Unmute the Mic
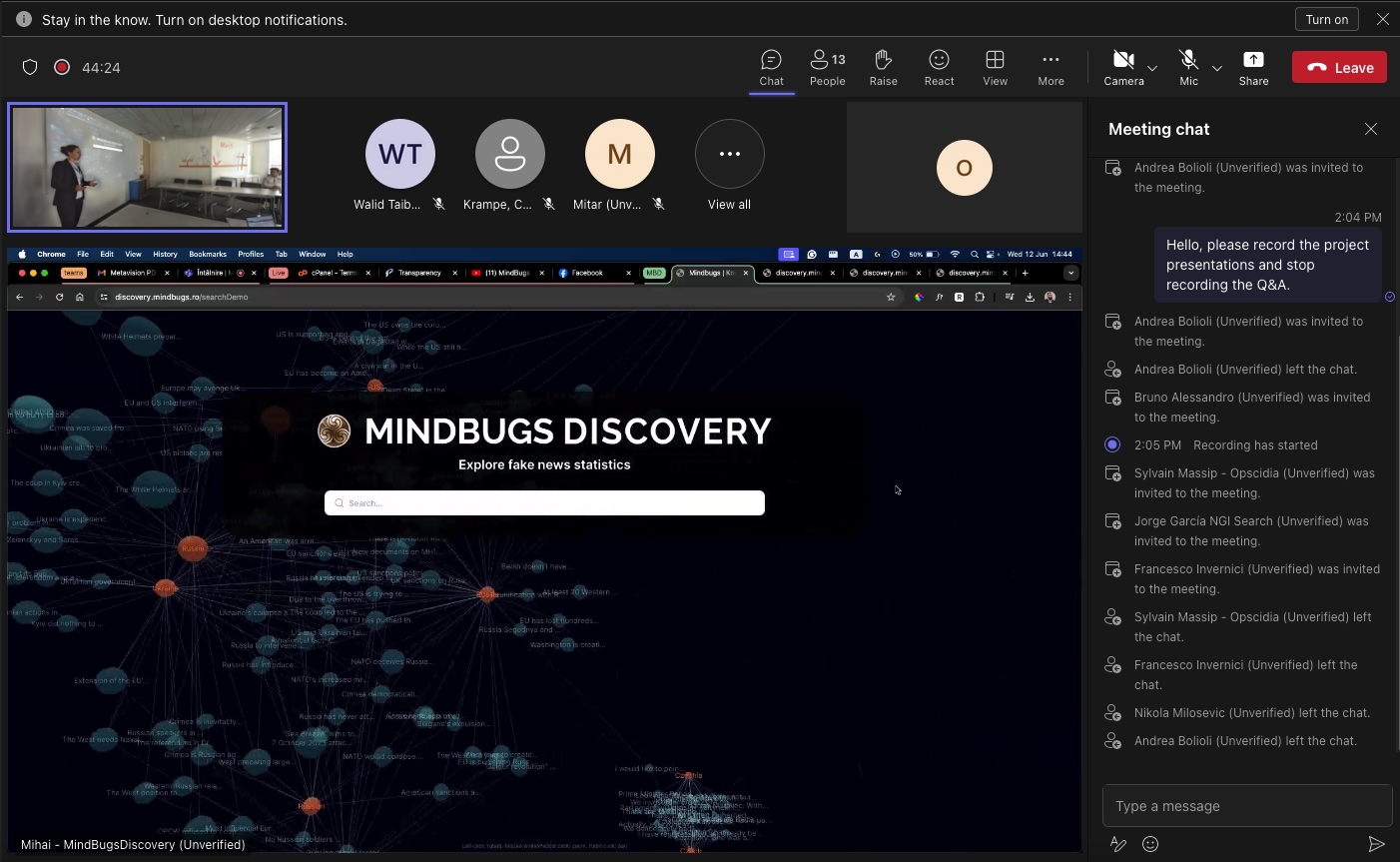 1188,68
